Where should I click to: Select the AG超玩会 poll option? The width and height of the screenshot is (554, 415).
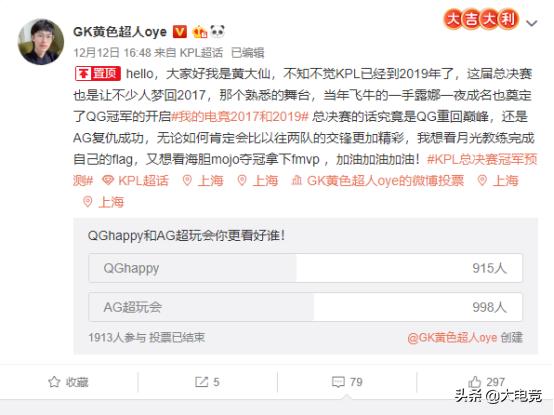point(305,307)
